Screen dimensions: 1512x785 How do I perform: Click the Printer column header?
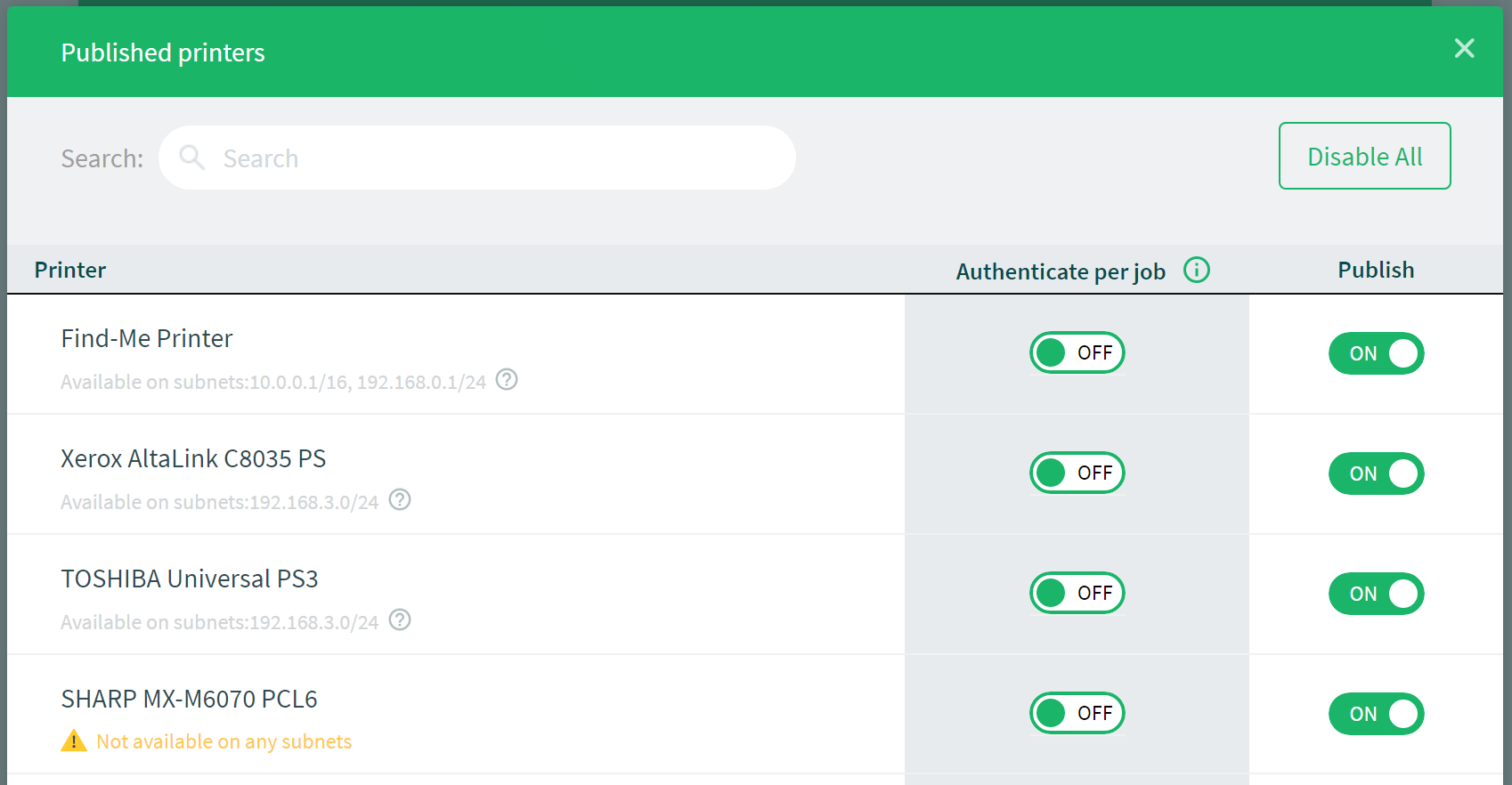pos(70,270)
